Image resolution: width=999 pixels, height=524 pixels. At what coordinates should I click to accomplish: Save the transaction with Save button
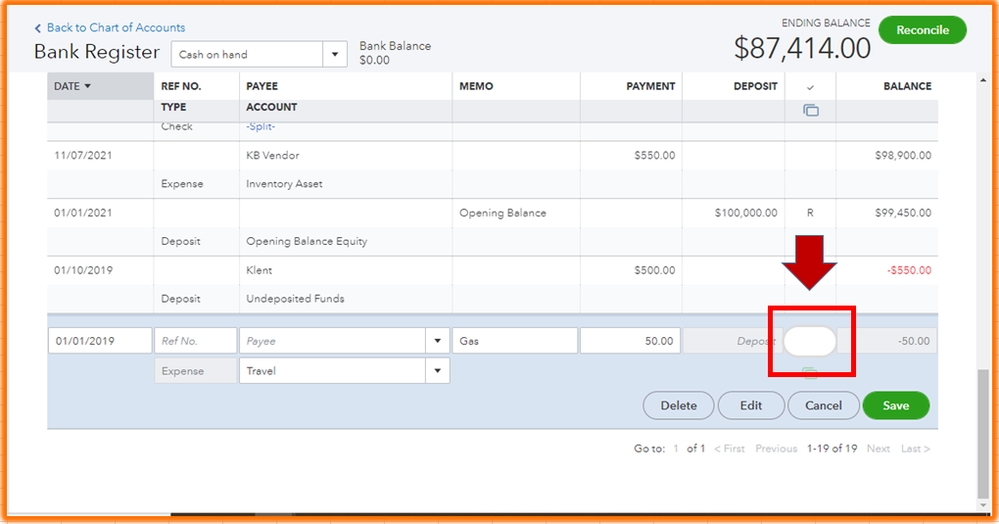896,405
